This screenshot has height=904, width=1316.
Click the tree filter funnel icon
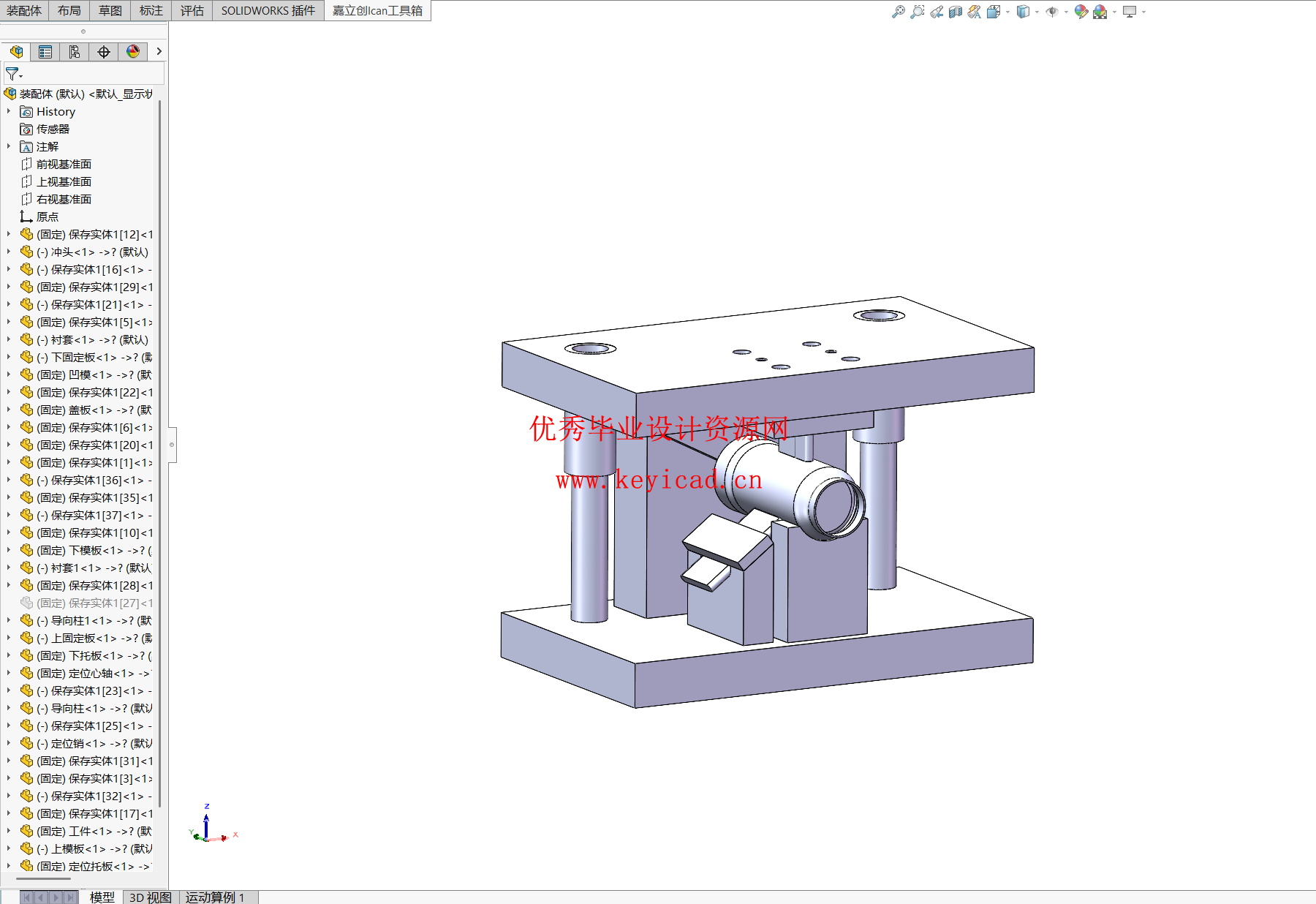pyautogui.click(x=13, y=74)
